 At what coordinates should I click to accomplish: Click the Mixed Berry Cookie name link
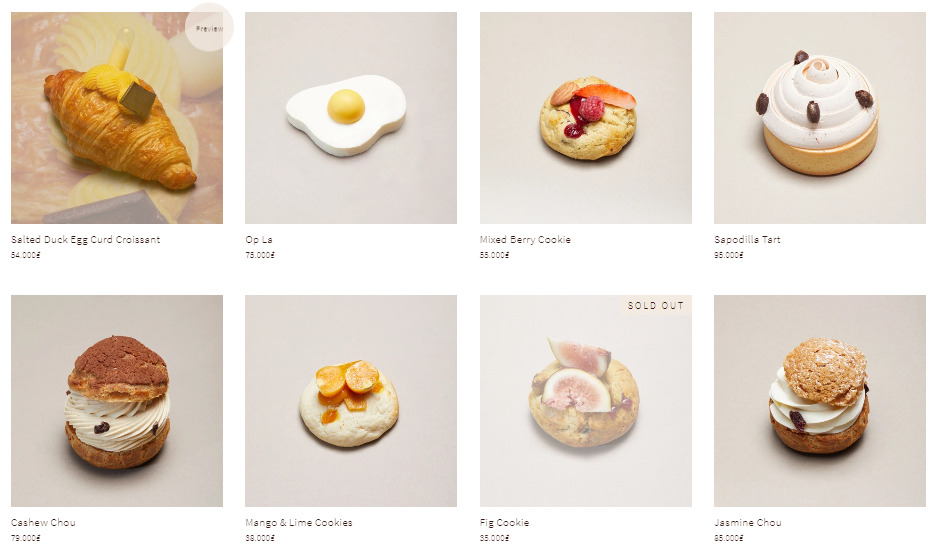point(525,239)
